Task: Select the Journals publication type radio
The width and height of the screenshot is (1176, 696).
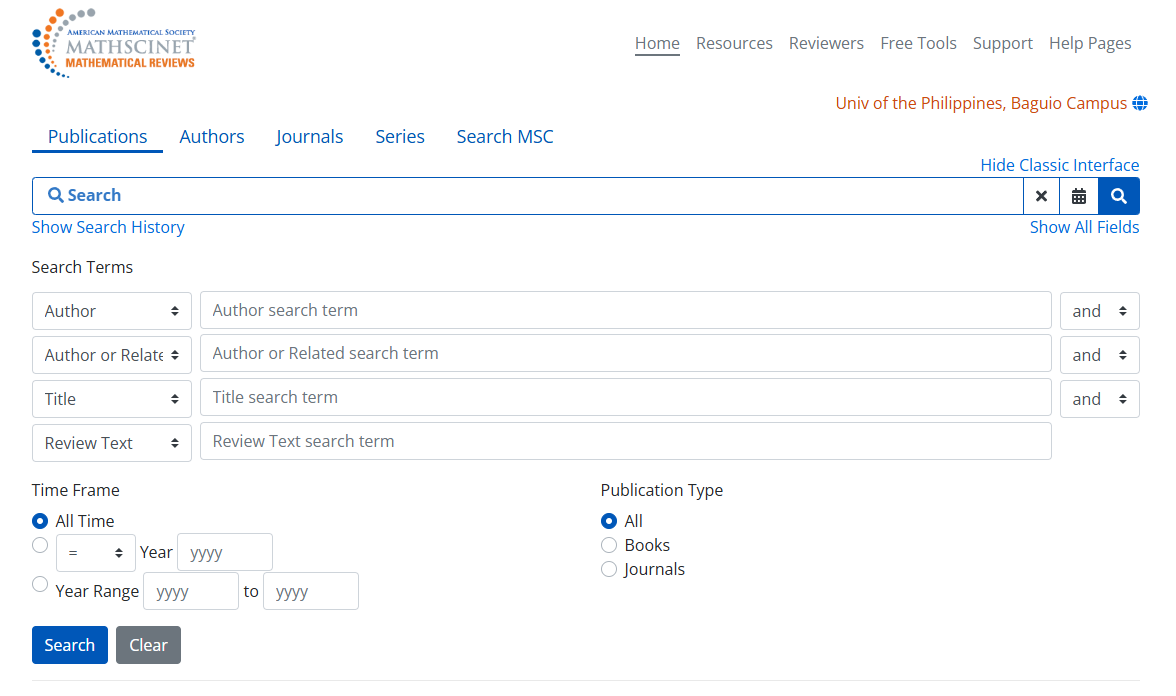Action: [x=609, y=569]
